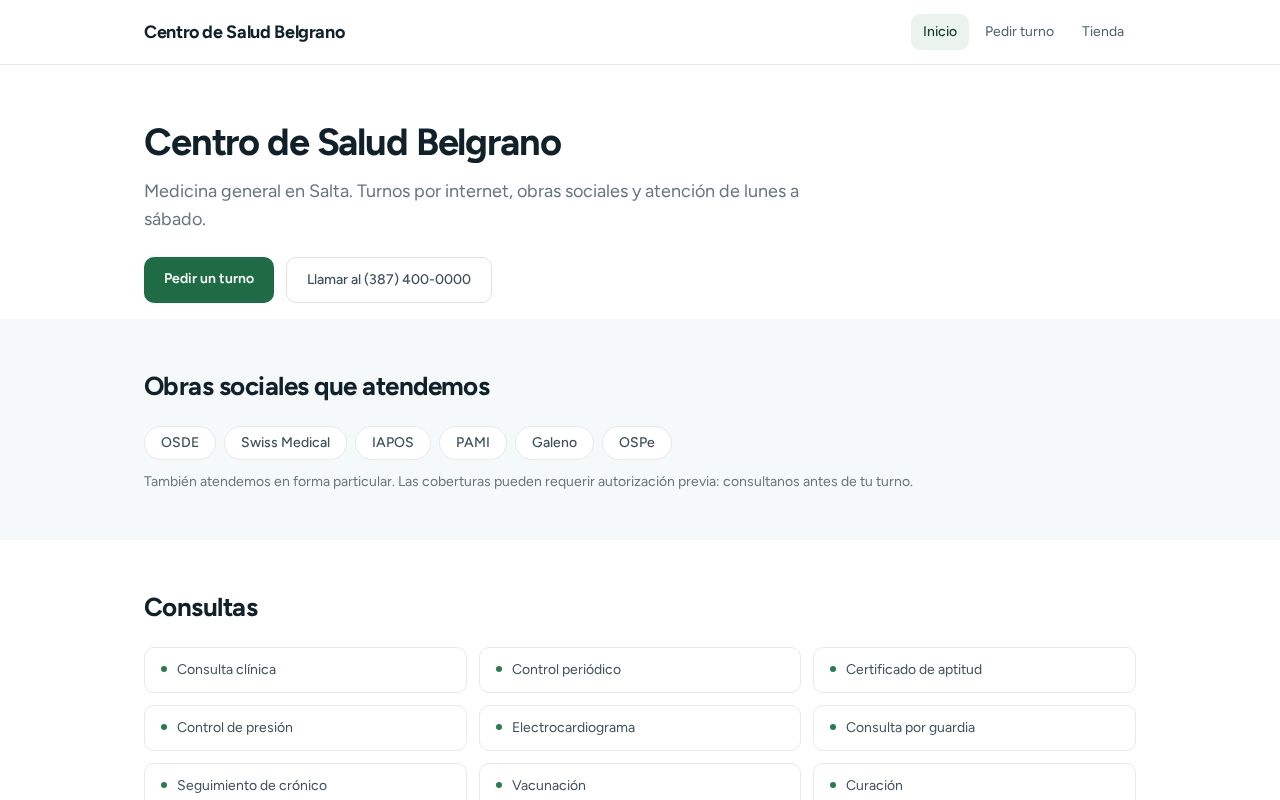Click the green Pedir un turno button
Image resolution: width=1280 pixels, height=800 pixels.
pyautogui.click(x=209, y=280)
